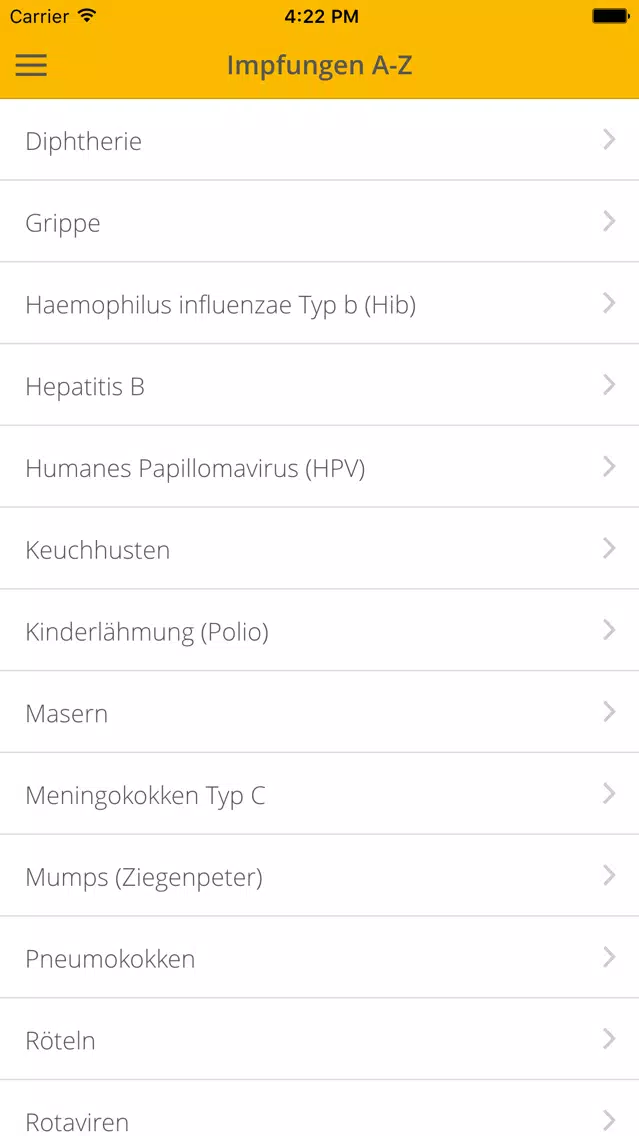The width and height of the screenshot is (639, 1136).
Task: Tap chevron for Mumps (Ziegenpeter)
Action: (x=609, y=876)
